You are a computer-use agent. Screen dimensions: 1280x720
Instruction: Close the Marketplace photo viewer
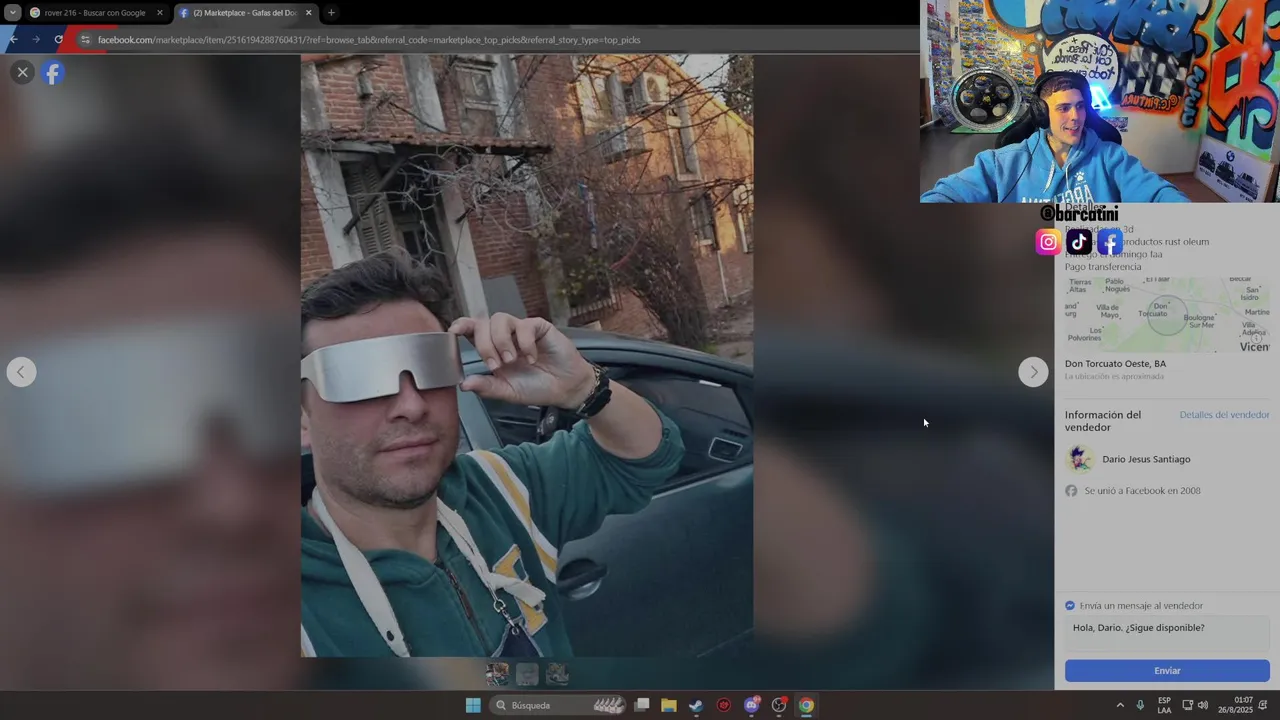(22, 72)
